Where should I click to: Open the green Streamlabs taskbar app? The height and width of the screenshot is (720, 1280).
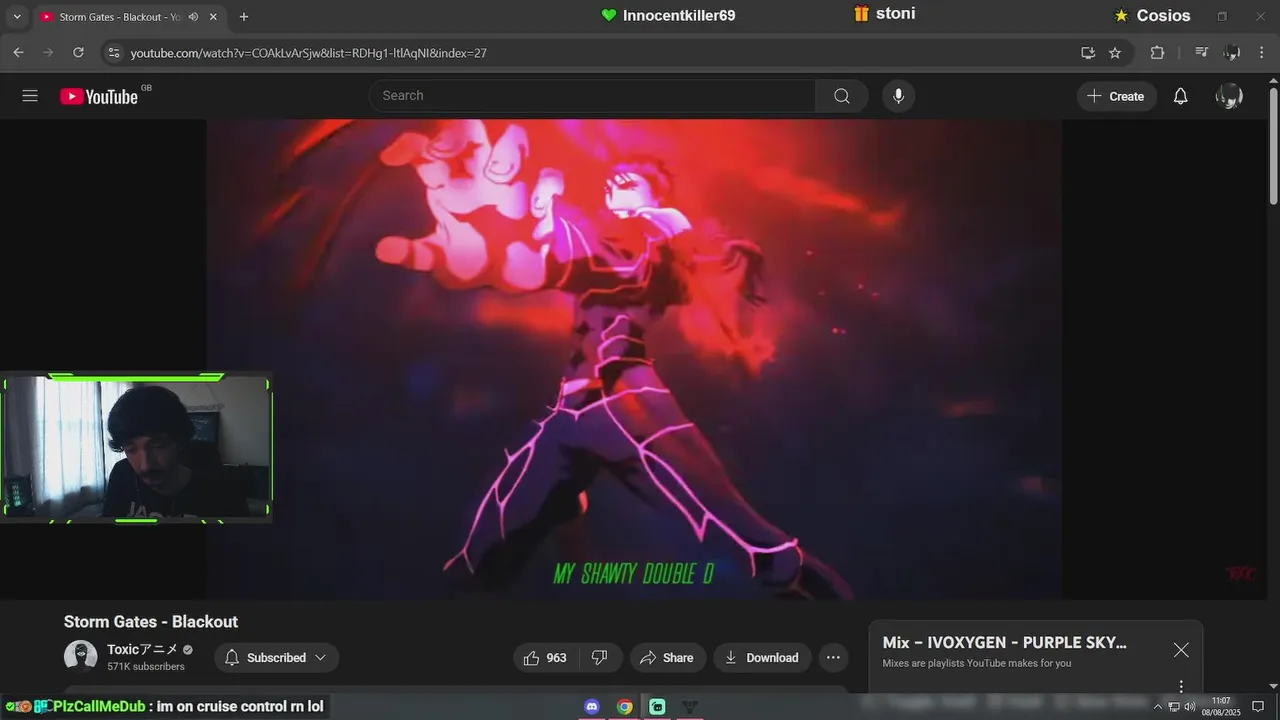click(x=657, y=707)
